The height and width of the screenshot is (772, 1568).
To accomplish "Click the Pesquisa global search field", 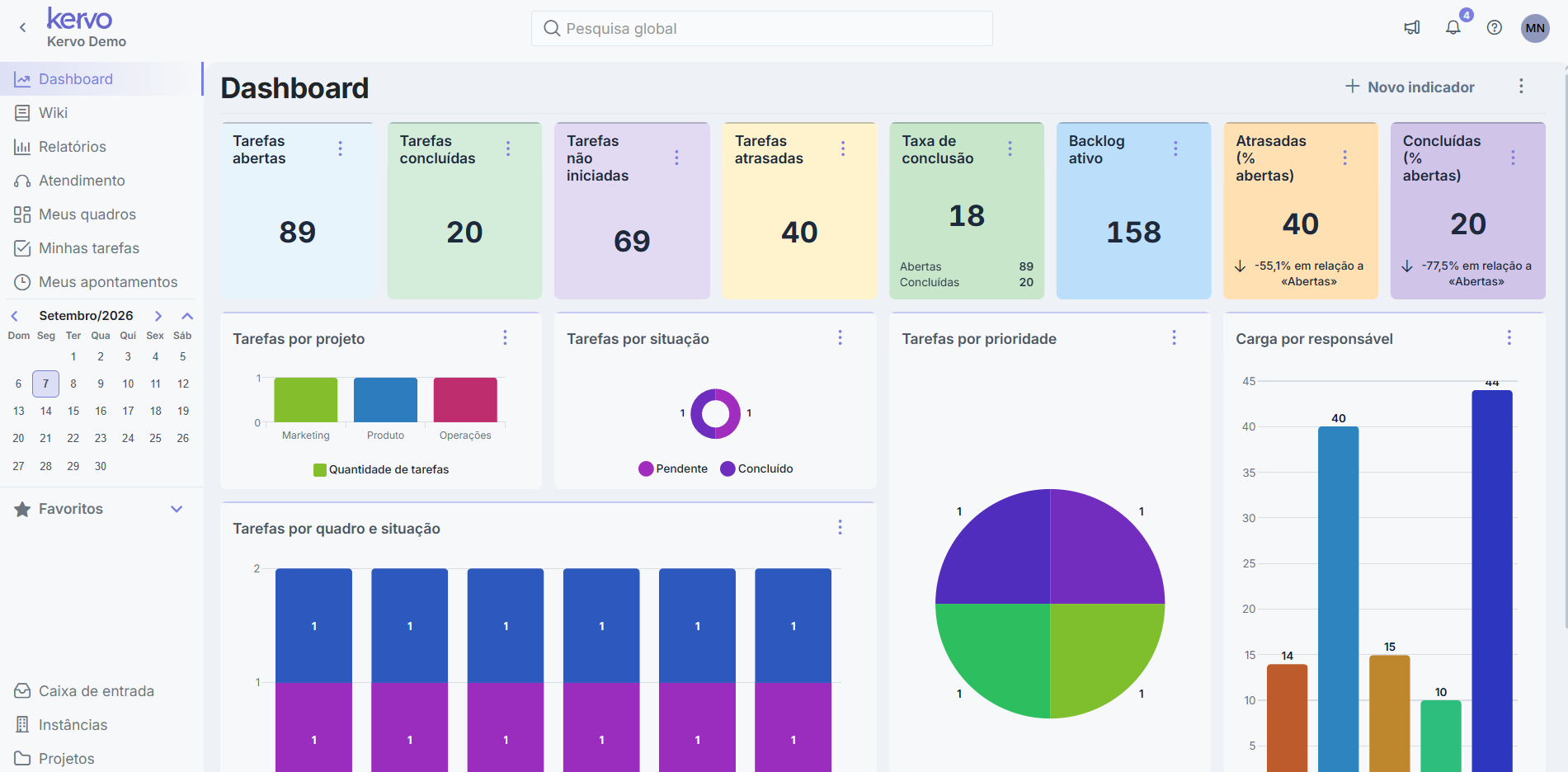I will pyautogui.click(x=761, y=29).
